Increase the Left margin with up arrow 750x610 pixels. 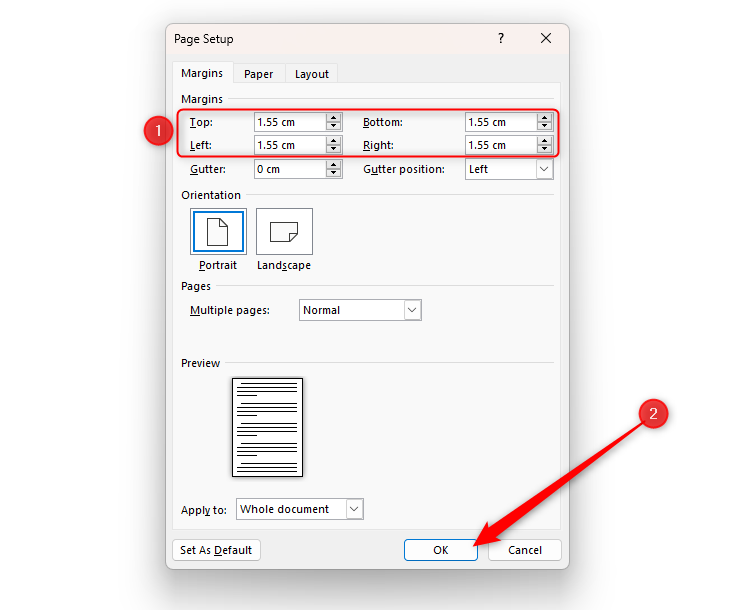[x=334, y=141]
